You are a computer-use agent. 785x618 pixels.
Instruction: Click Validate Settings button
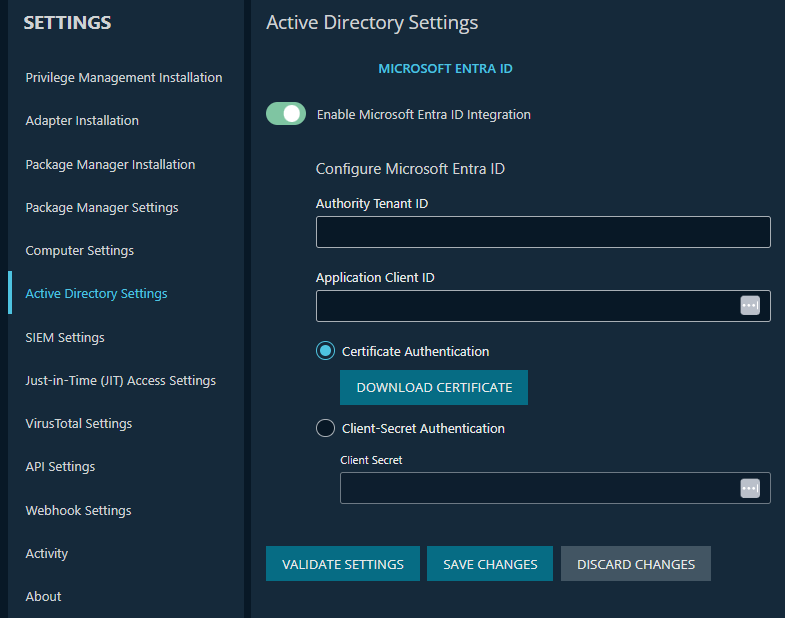(x=342, y=564)
